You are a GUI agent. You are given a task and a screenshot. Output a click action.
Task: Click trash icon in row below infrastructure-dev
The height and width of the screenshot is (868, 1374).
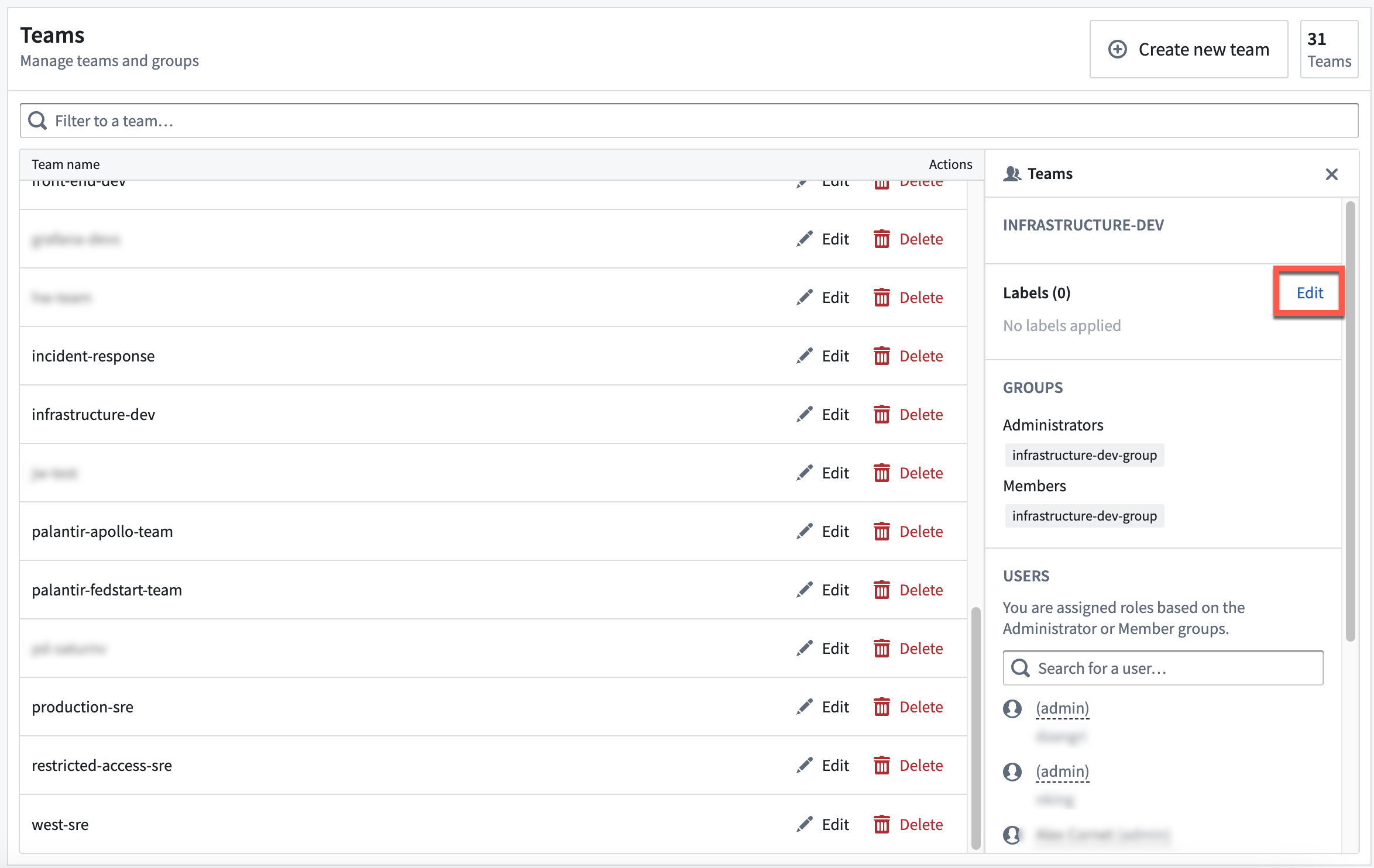(x=882, y=473)
